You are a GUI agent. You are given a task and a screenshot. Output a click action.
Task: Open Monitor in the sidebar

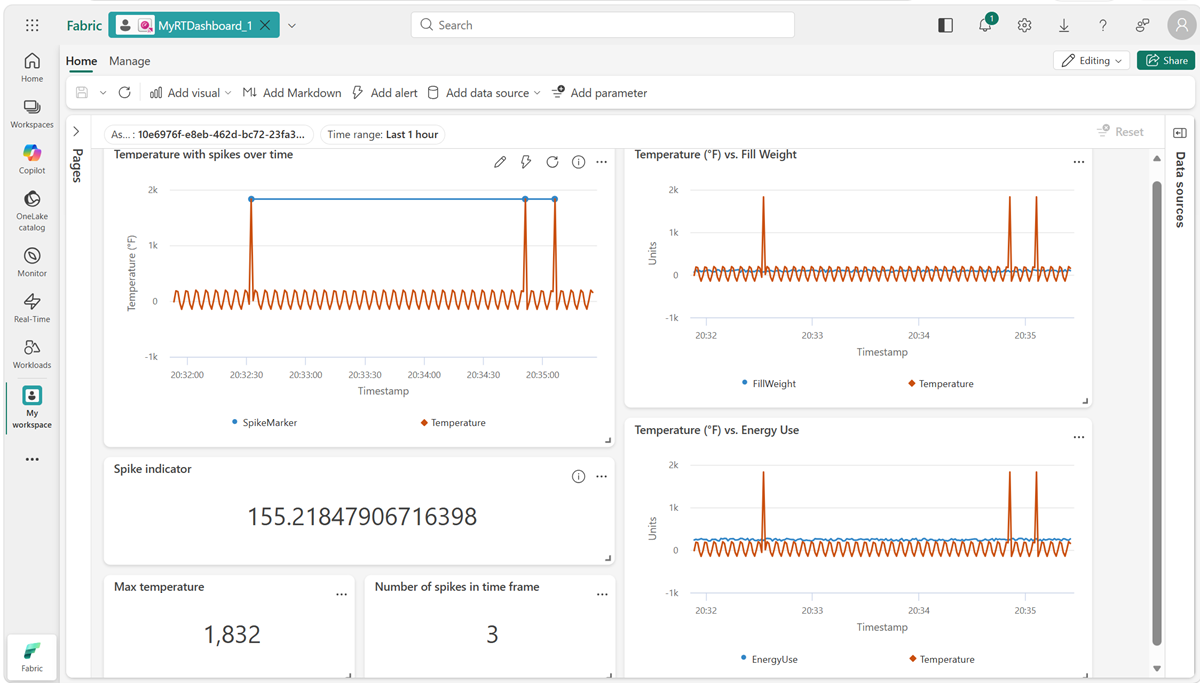[32, 262]
